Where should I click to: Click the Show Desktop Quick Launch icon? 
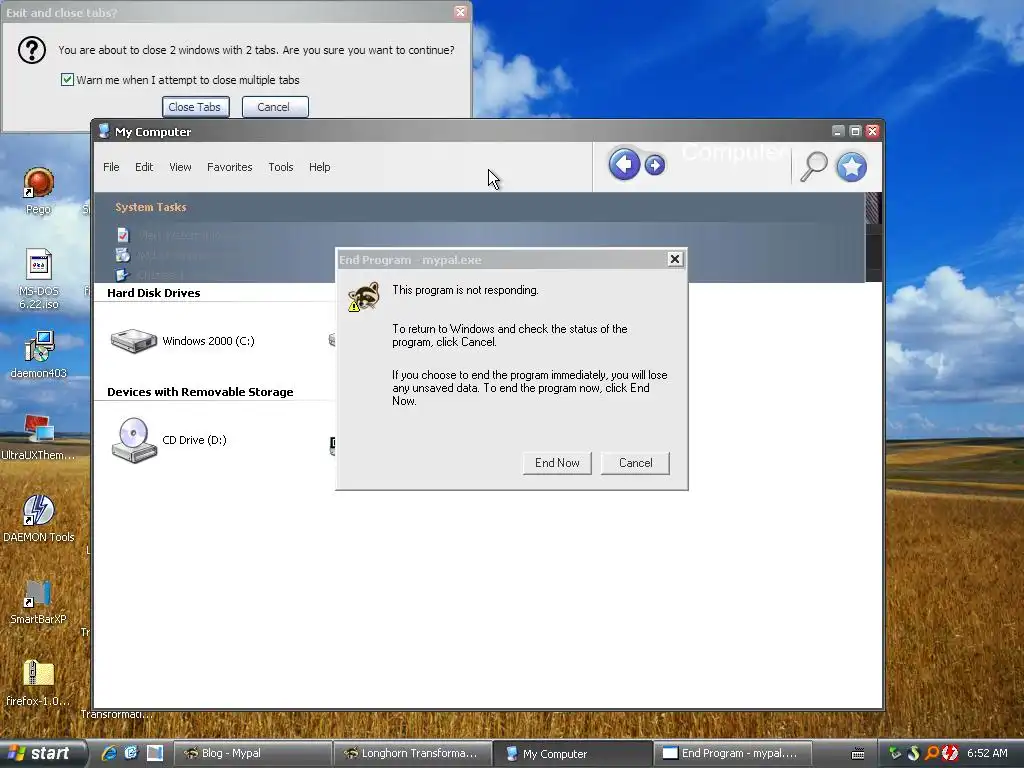(x=155, y=753)
